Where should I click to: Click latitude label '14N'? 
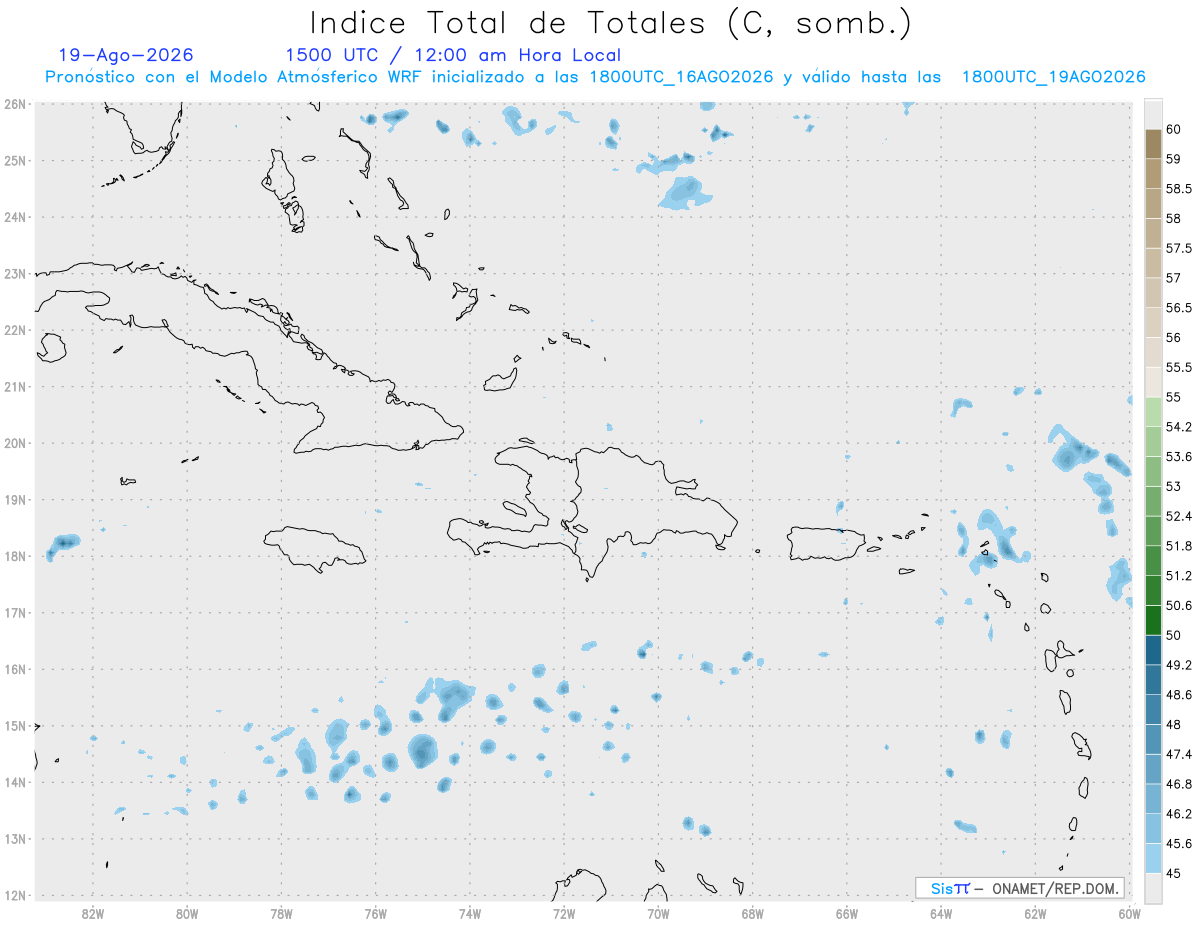(x=15, y=782)
